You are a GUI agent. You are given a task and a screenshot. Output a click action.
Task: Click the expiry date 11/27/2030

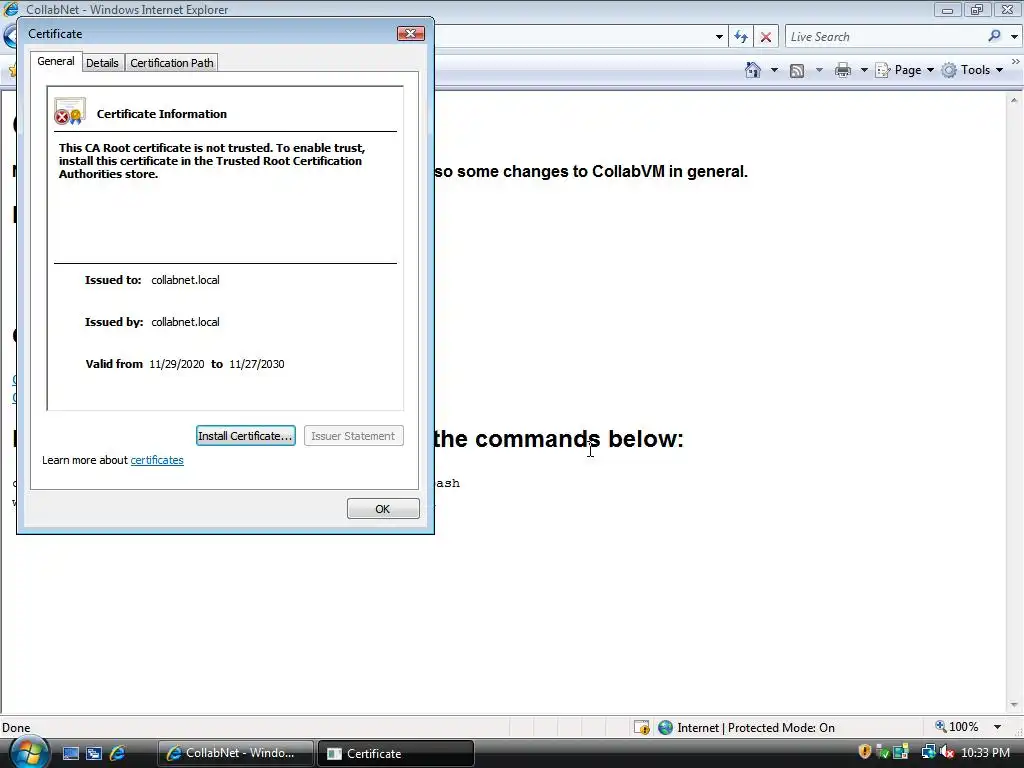[257, 364]
